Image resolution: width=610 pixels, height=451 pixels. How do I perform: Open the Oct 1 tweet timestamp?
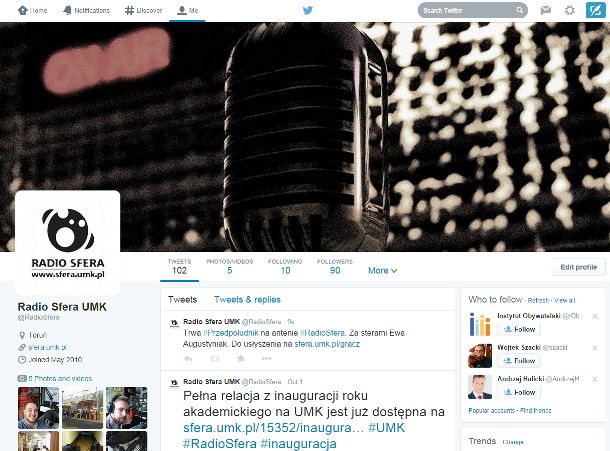coord(295,382)
